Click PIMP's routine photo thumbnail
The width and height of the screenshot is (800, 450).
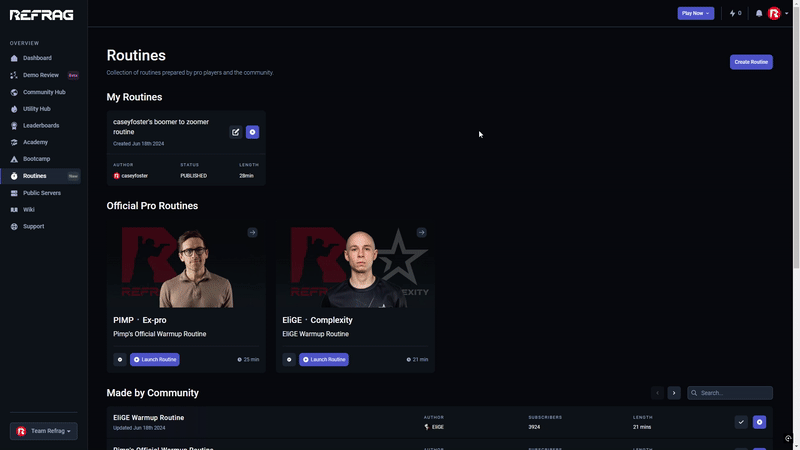[x=186, y=265]
